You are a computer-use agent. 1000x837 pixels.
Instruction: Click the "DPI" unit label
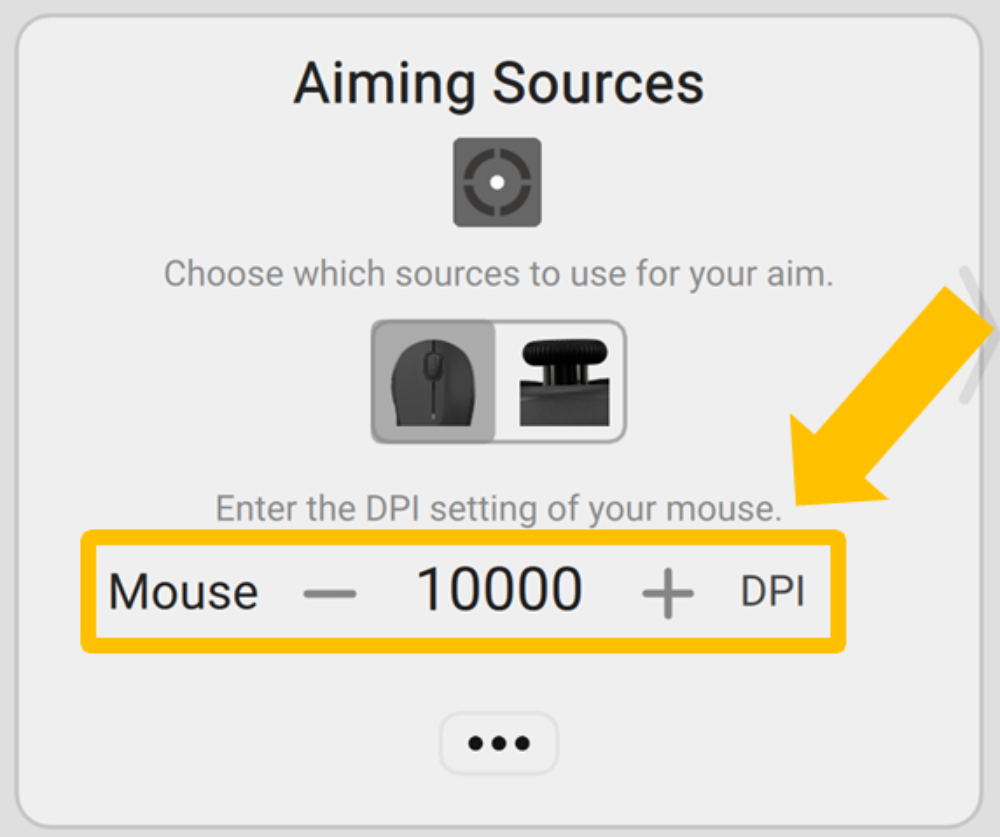(772, 592)
